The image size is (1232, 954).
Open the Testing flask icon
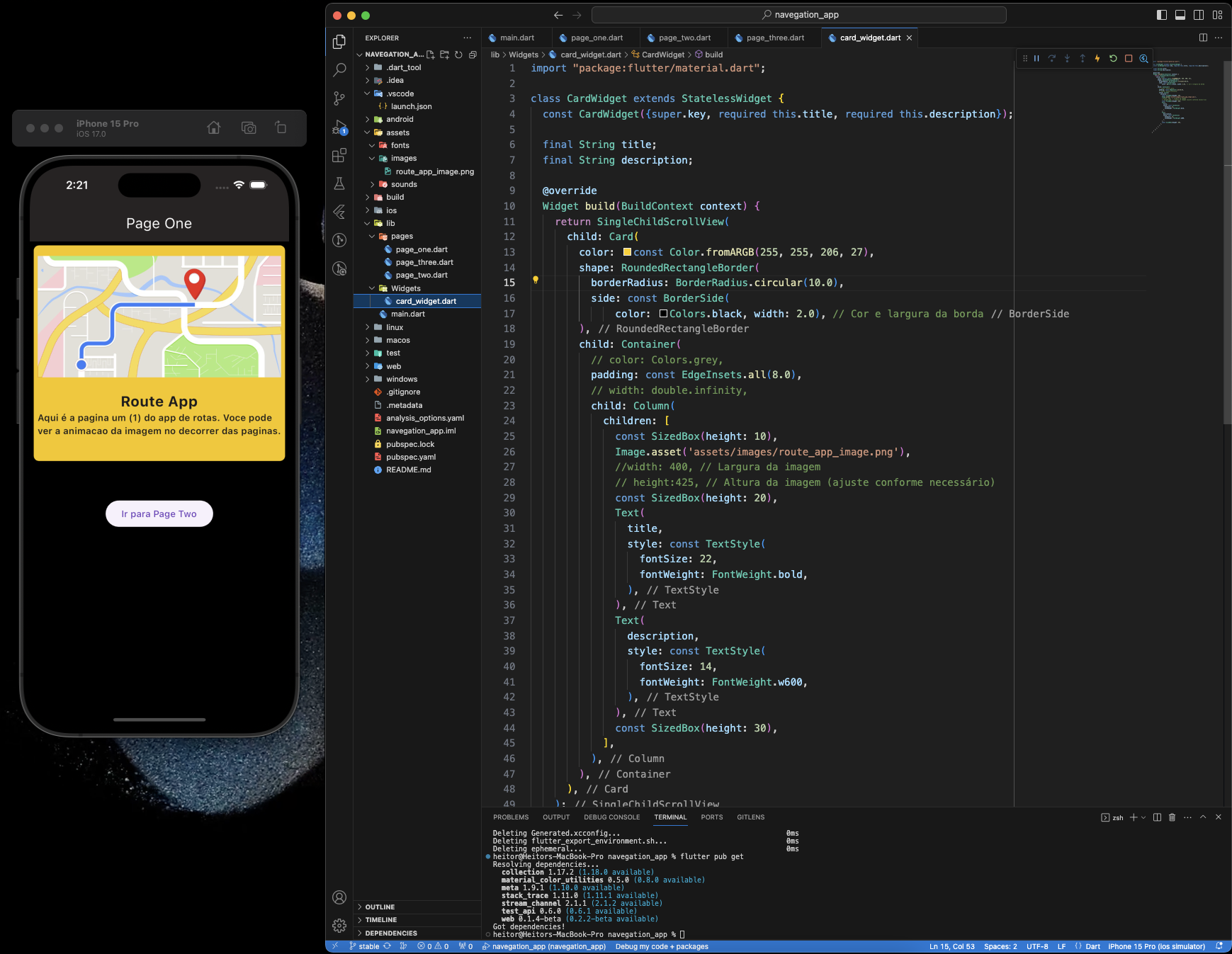339,183
